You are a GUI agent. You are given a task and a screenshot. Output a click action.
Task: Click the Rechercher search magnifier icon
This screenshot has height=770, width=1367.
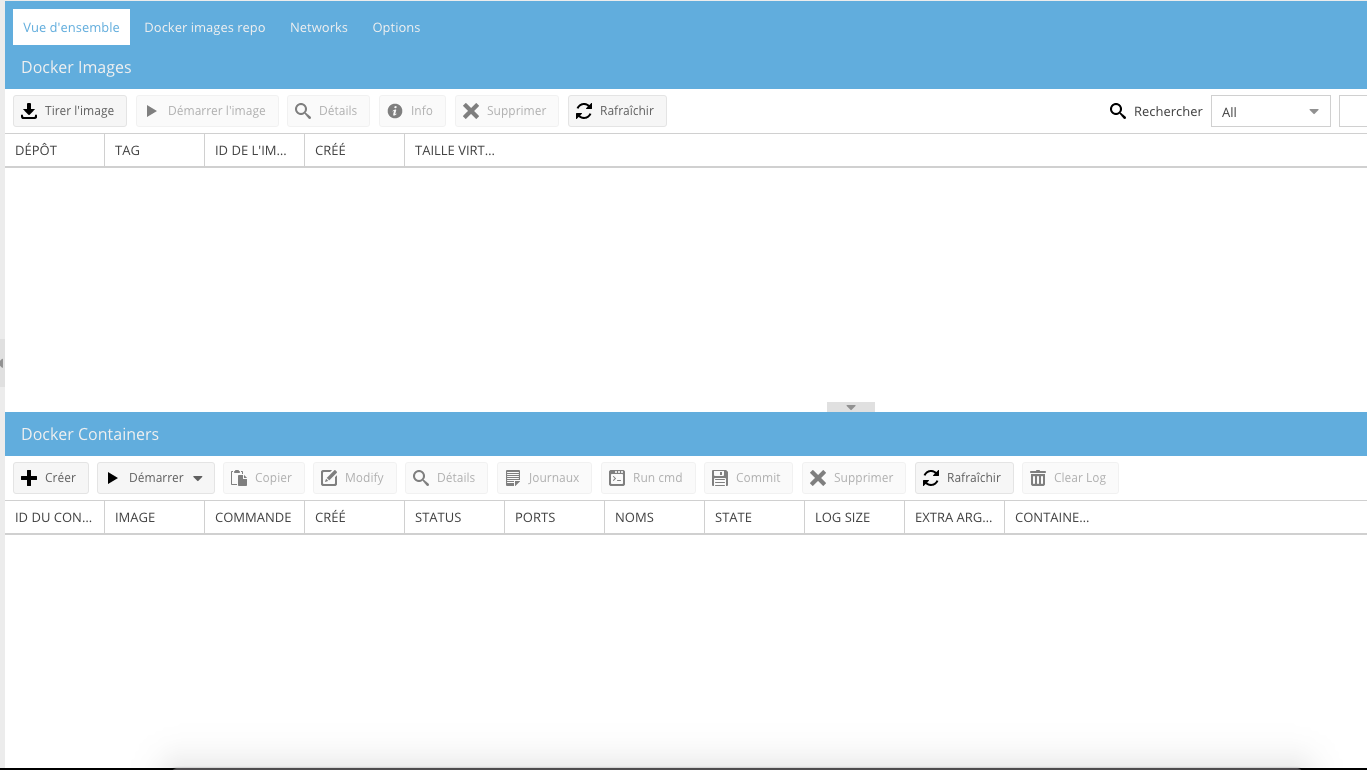coord(1118,111)
